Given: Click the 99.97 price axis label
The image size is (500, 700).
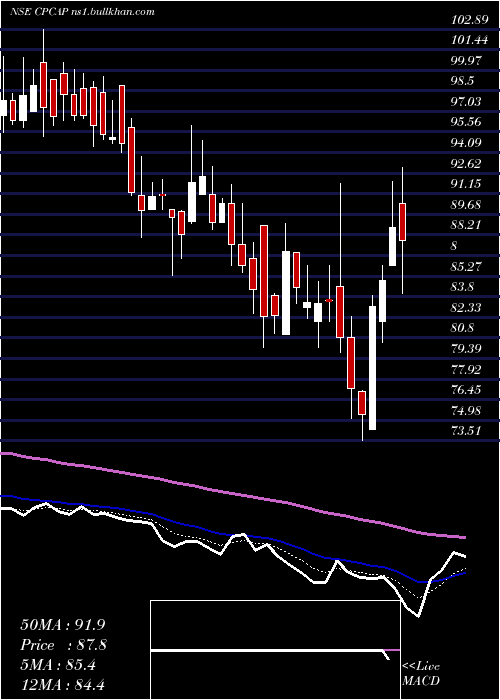Looking at the screenshot, I should 466,61.
